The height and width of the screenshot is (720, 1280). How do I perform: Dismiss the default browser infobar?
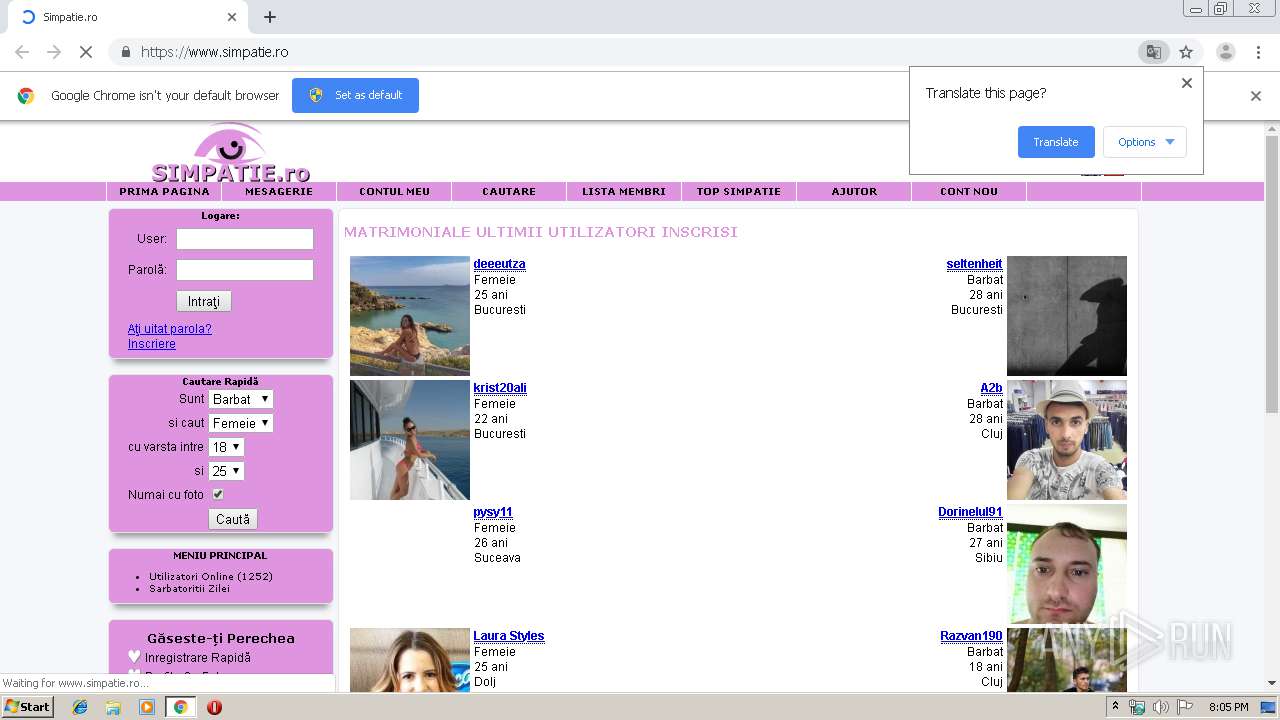(x=1256, y=96)
